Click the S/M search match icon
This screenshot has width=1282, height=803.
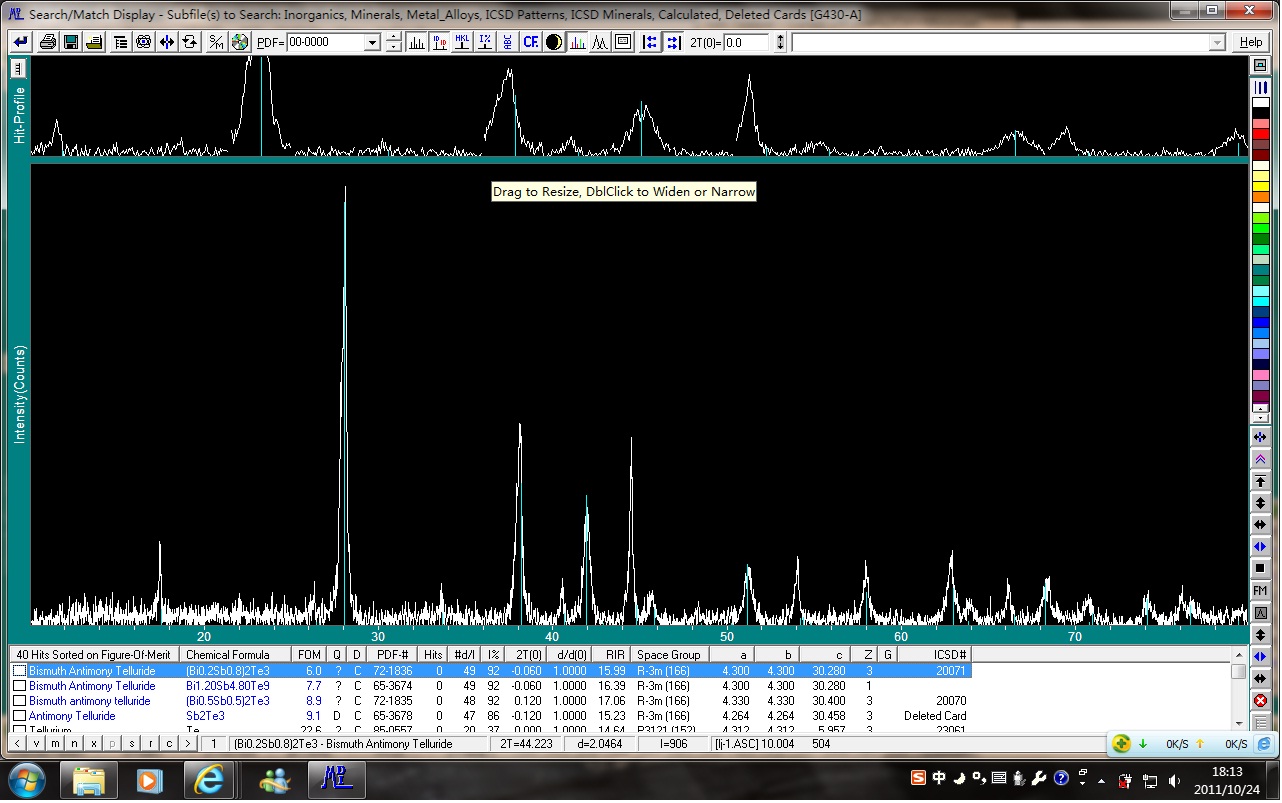(x=216, y=42)
